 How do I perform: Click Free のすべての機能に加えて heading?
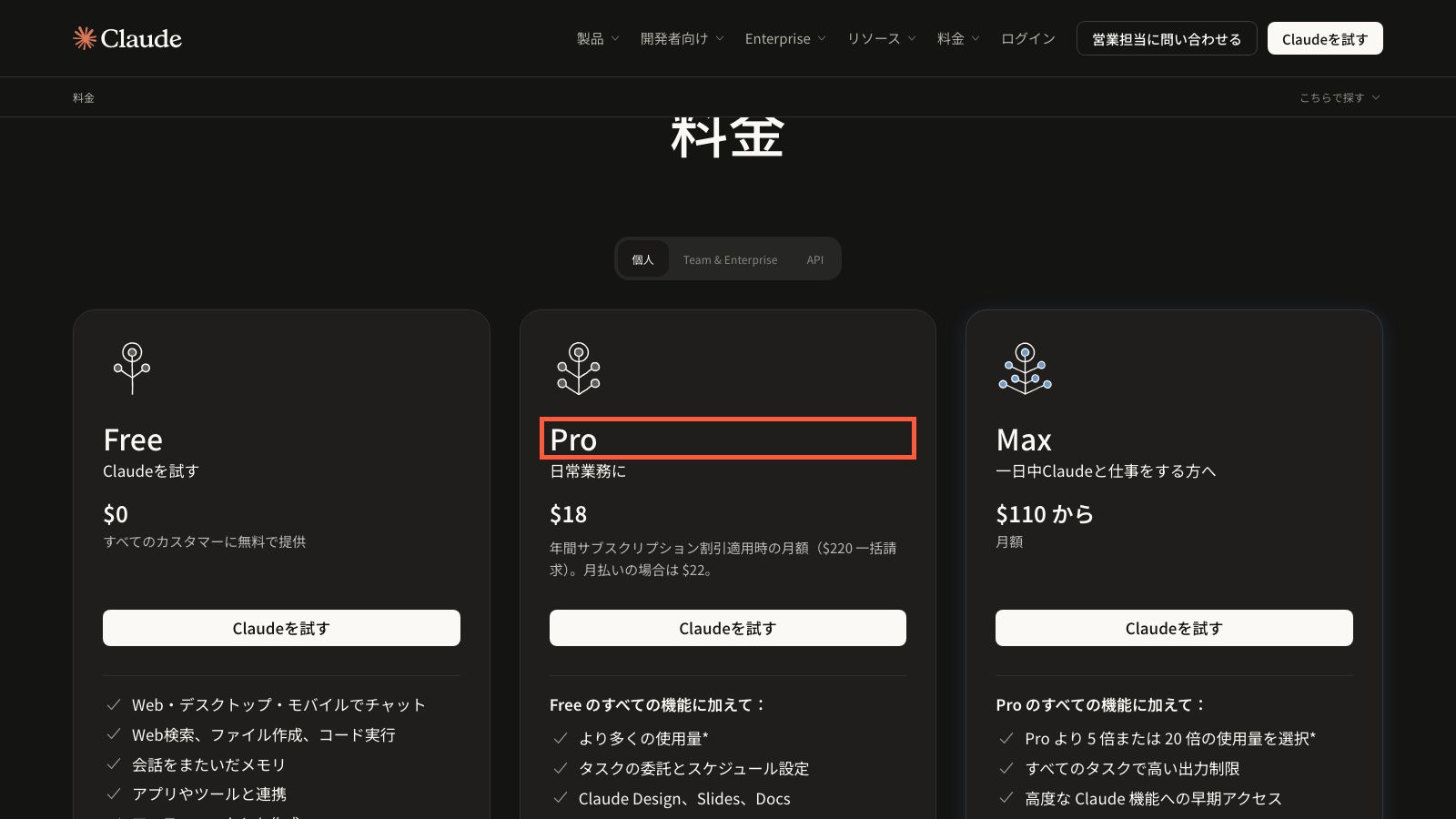(x=658, y=704)
